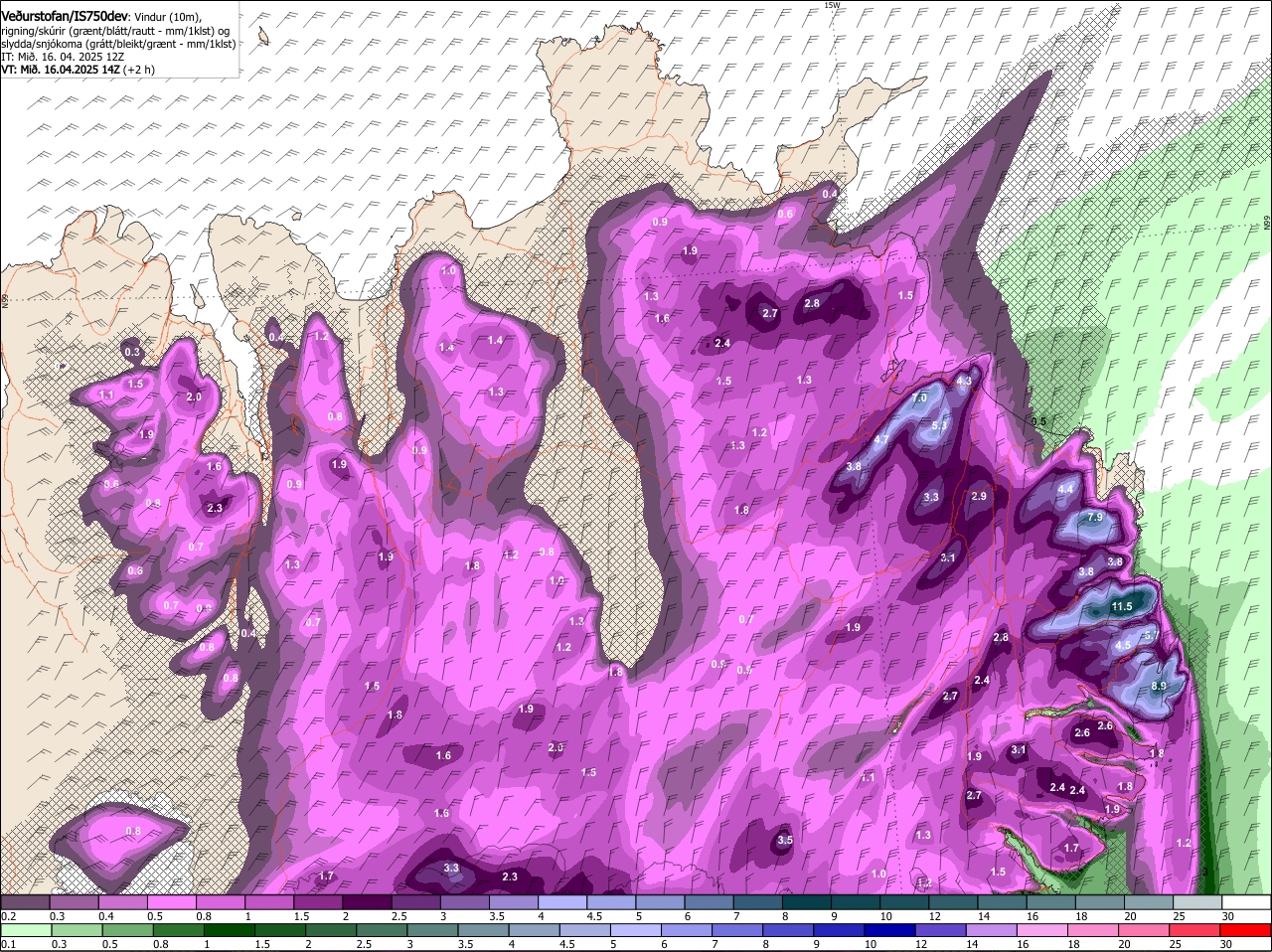Image resolution: width=1272 pixels, height=952 pixels.
Task: Click the 5.7 precipitation value
Action: tap(1151, 634)
